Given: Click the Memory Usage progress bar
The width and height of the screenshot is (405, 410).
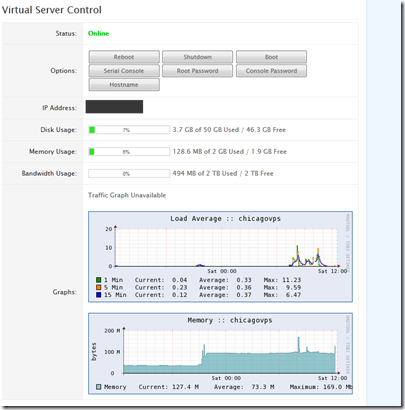Looking at the screenshot, I should pyautogui.click(x=129, y=152).
